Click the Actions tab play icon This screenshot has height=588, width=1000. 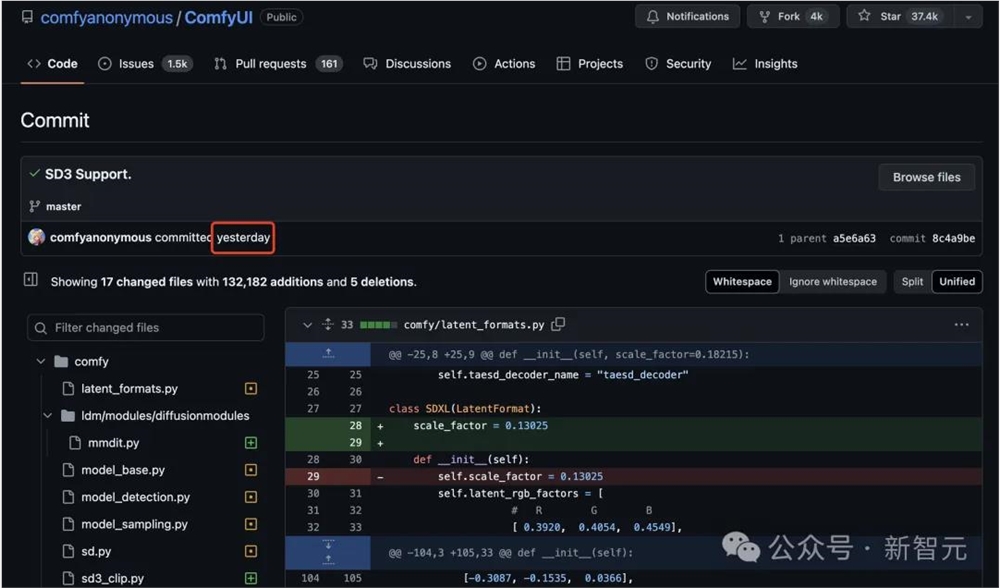point(480,64)
